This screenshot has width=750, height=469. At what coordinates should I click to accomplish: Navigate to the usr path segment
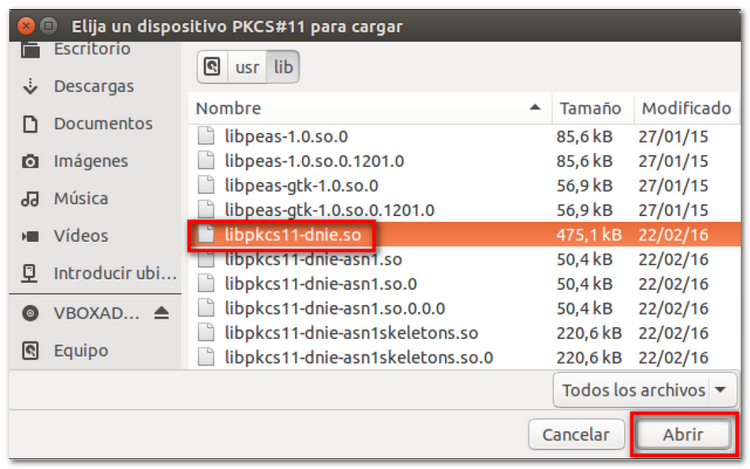coord(246,67)
